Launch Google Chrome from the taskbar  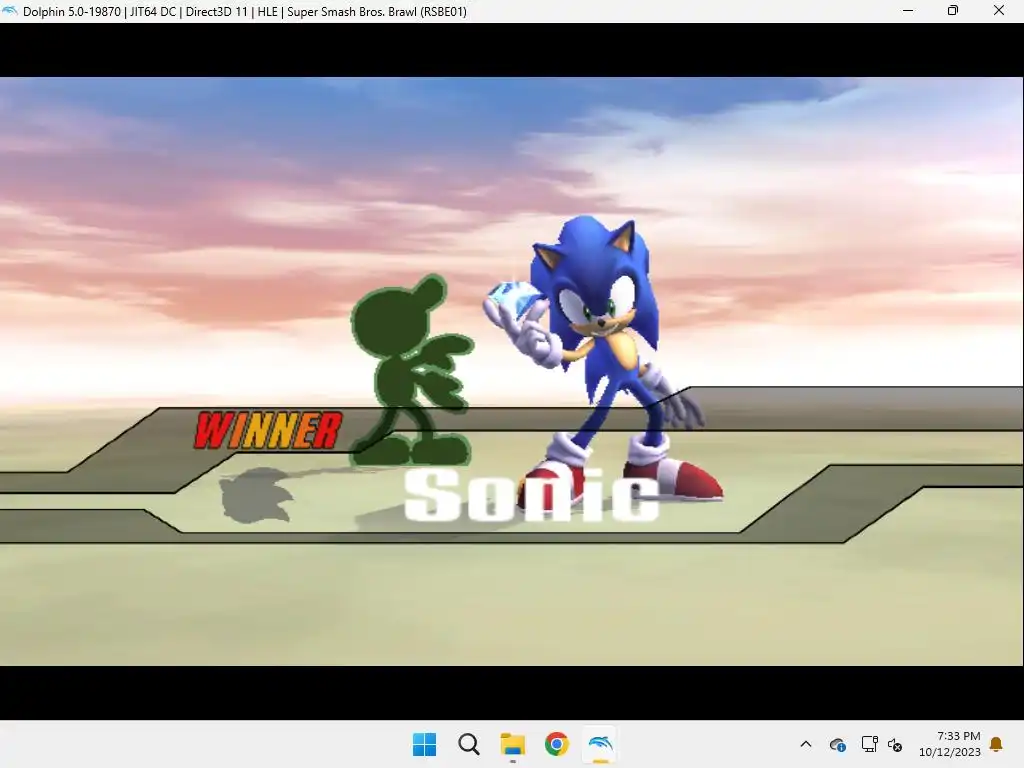click(x=556, y=744)
